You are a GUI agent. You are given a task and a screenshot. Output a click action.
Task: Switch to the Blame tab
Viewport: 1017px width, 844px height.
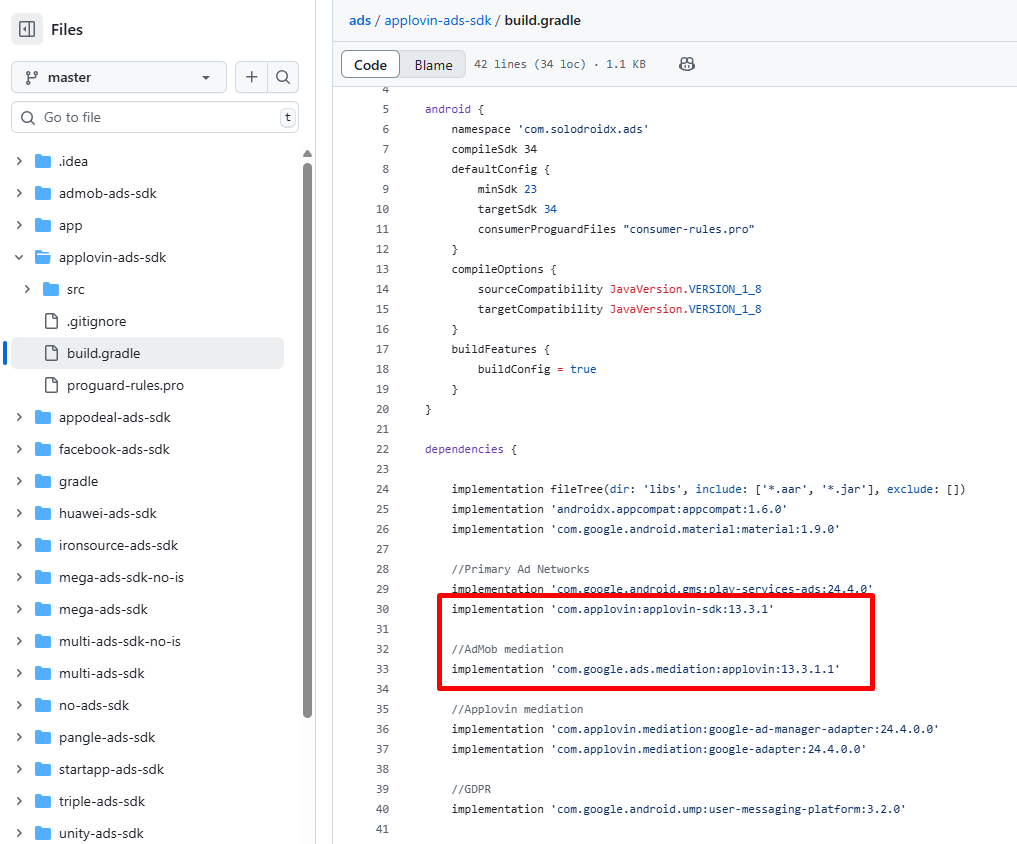(x=433, y=64)
